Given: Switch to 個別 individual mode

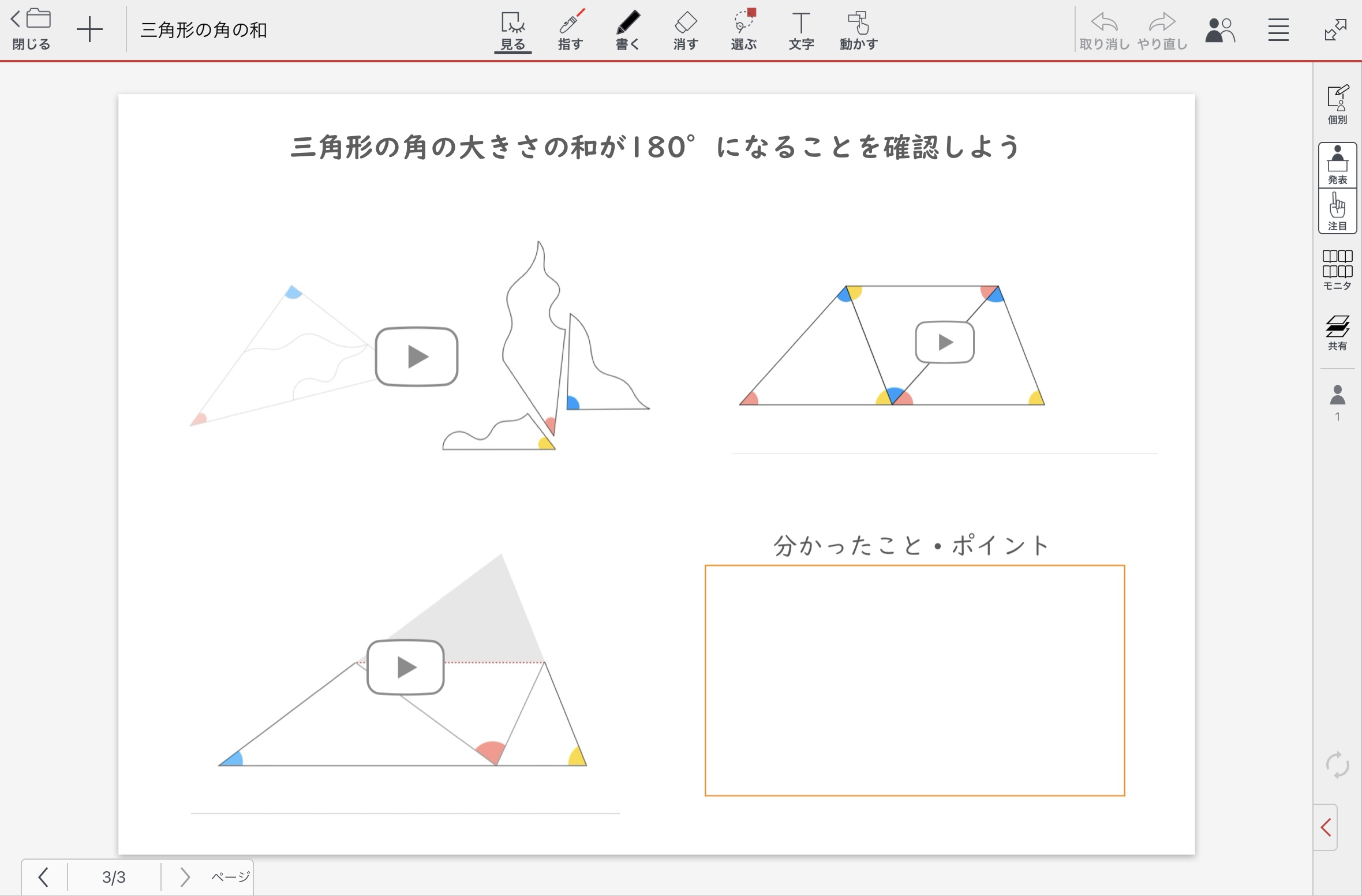Looking at the screenshot, I should point(1337,104).
